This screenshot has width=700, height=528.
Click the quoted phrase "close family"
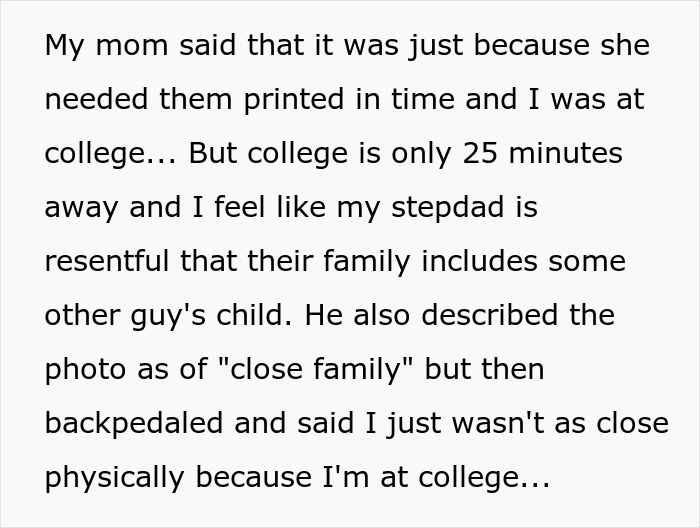(313, 370)
